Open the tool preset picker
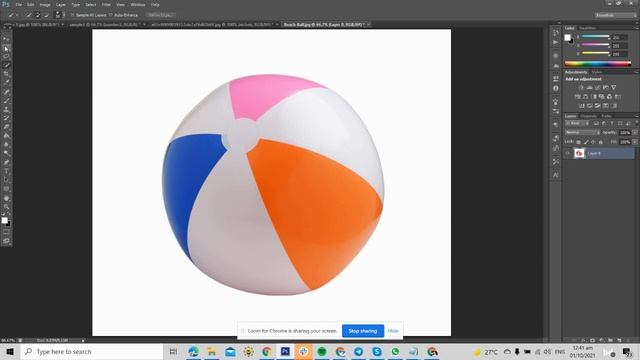Screen dimensions: 640x360 (13, 15)
